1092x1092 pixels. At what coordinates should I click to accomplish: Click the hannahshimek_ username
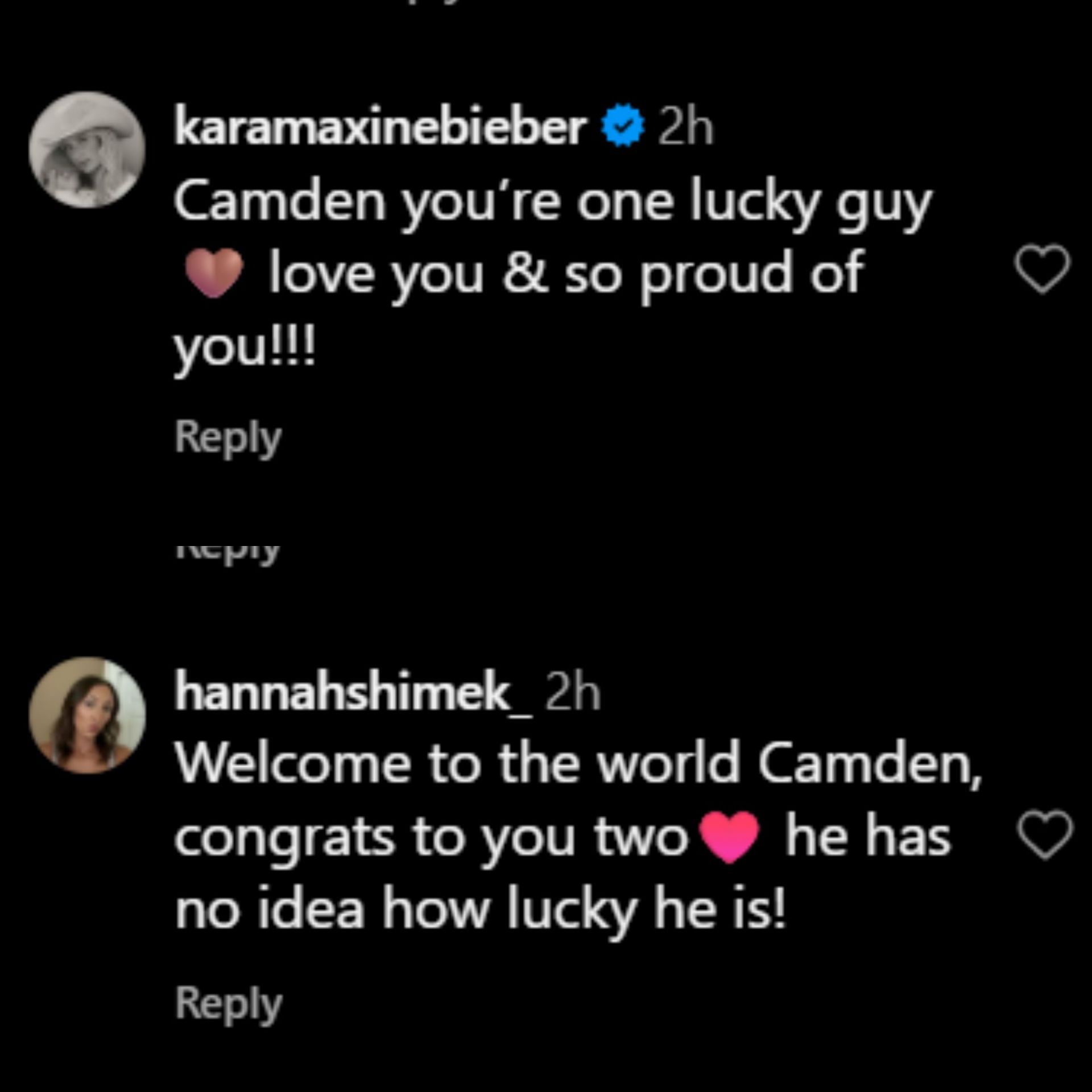coord(353,693)
